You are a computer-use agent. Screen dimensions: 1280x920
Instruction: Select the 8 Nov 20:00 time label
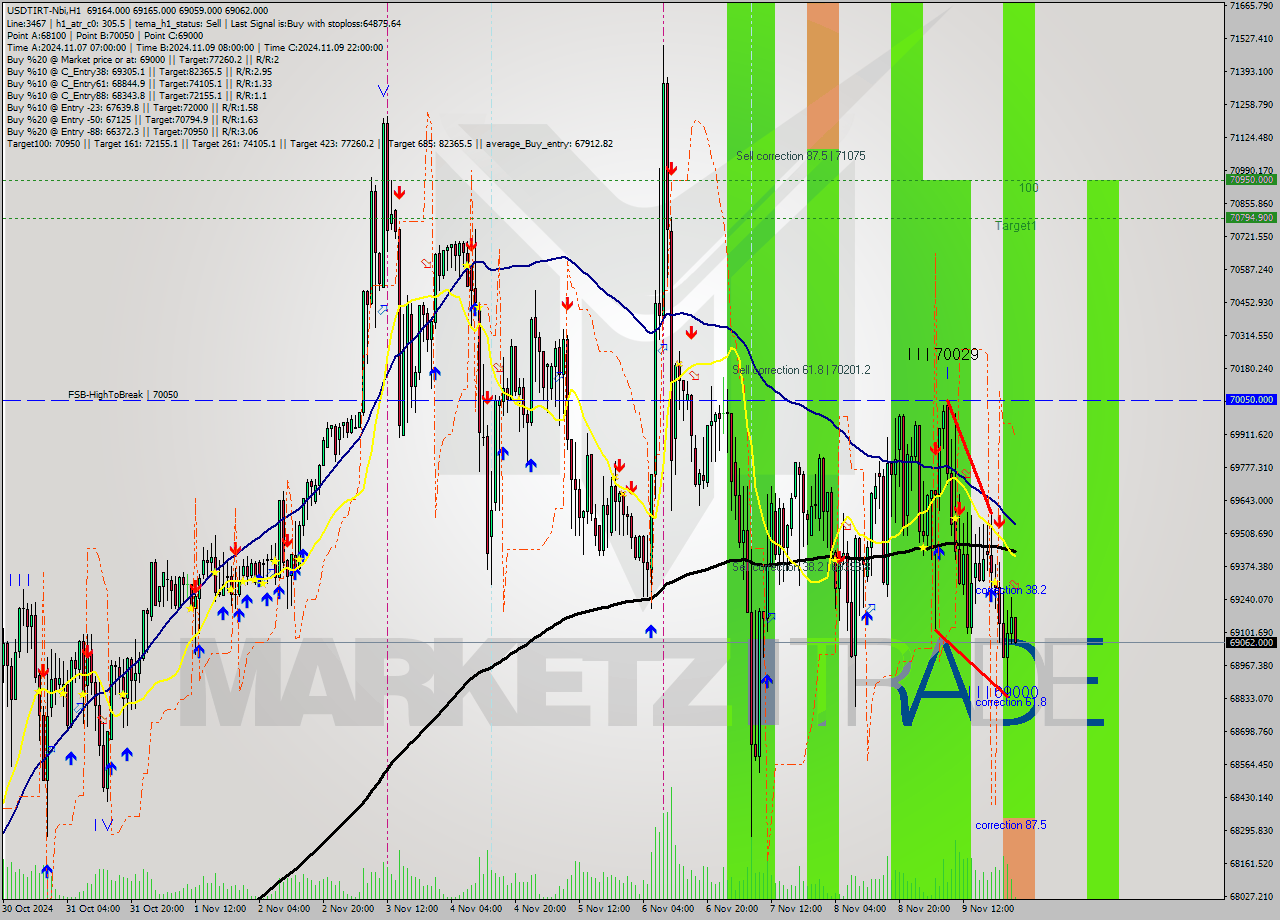[x=925, y=909]
